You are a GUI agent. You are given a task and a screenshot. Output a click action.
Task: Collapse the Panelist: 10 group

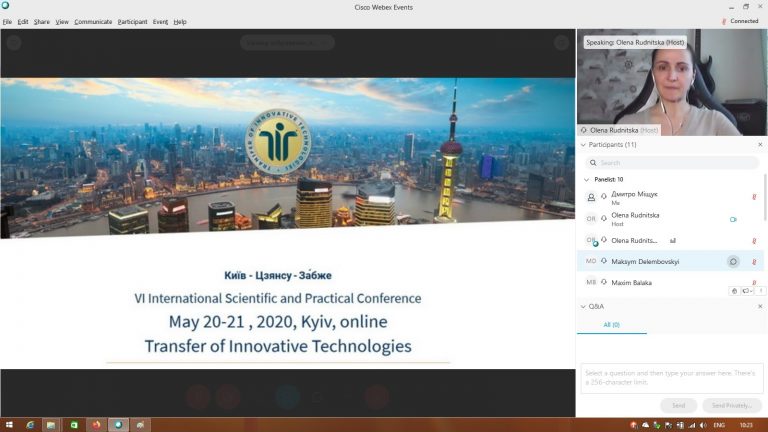coord(584,179)
